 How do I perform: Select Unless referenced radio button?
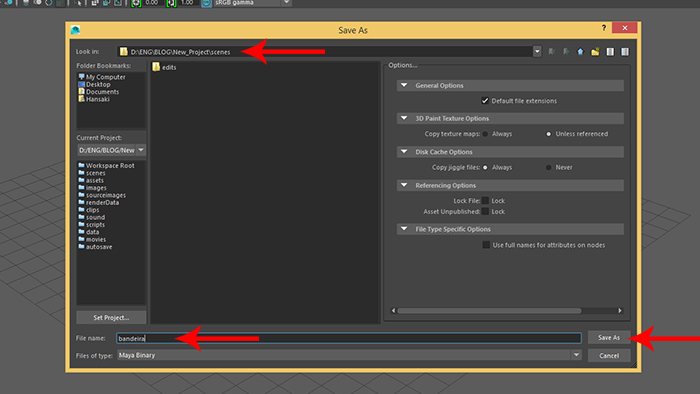[x=549, y=134]
